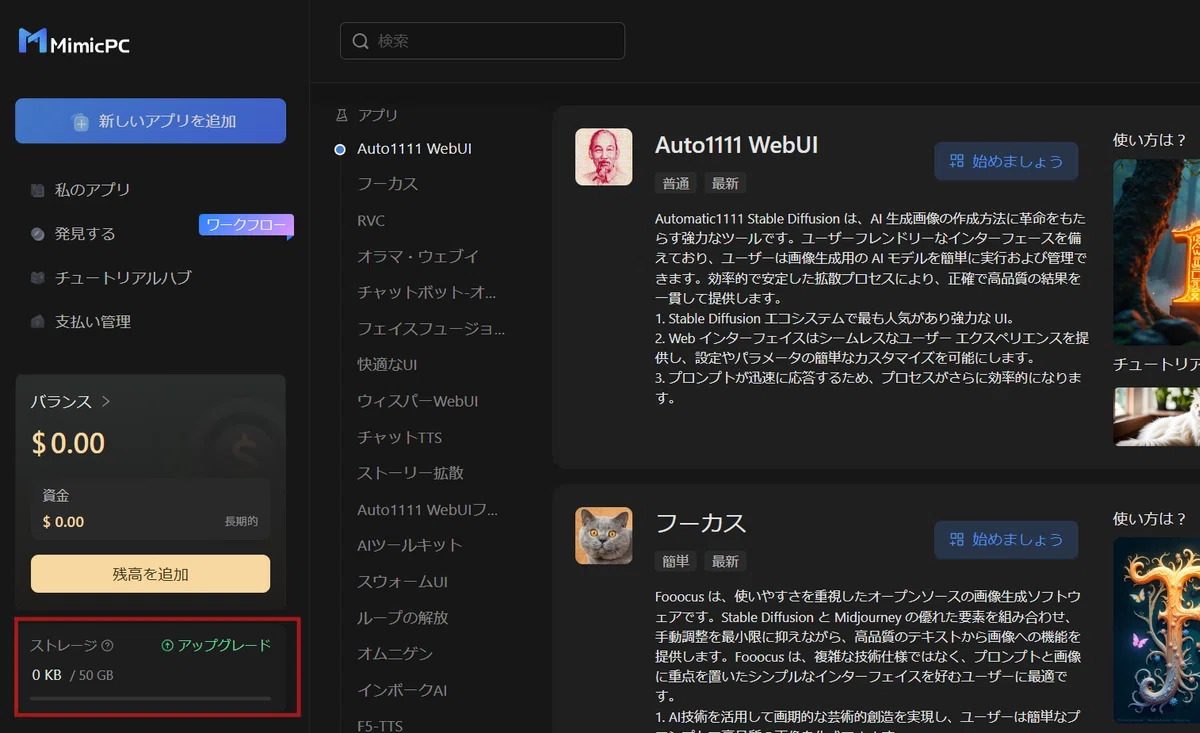Select ストーリー拡散 in app list
Viewport: 1200px width, 733px height.
coord(410,472)
